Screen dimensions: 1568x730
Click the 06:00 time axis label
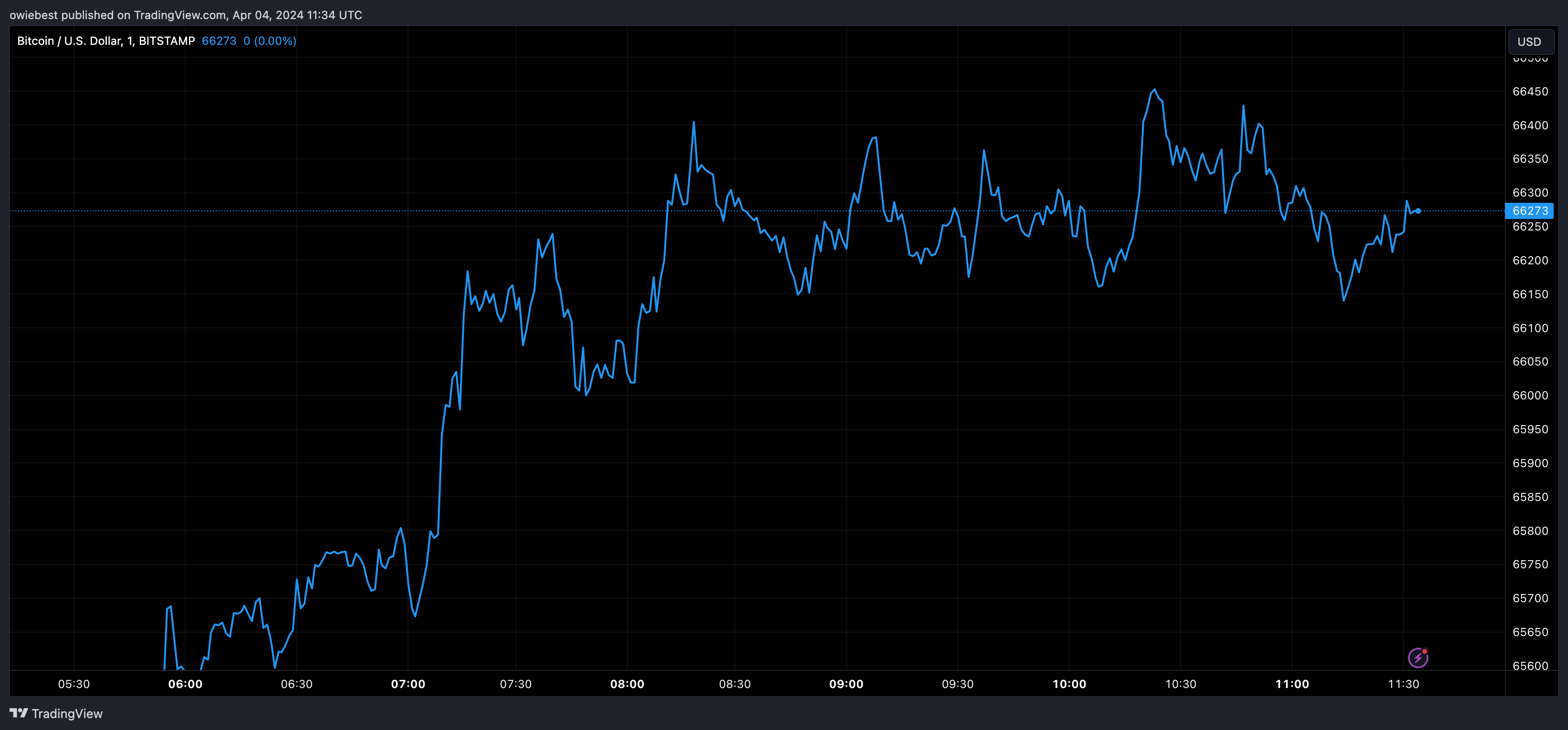tap(185, 684)
